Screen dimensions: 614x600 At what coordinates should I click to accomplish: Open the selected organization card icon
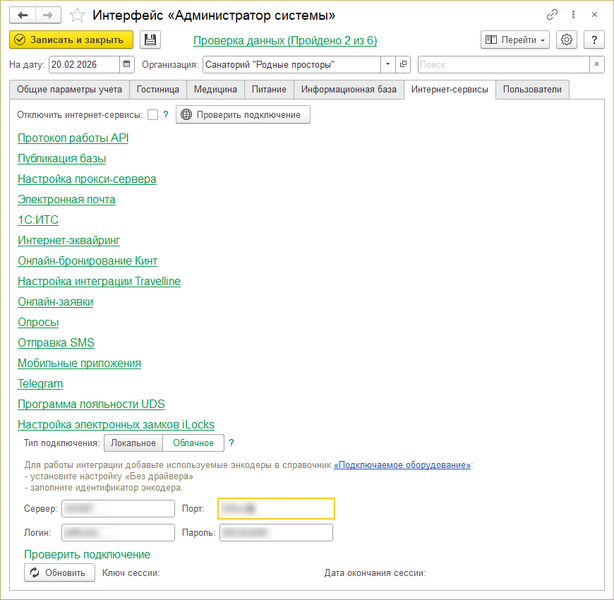point(403,65)
